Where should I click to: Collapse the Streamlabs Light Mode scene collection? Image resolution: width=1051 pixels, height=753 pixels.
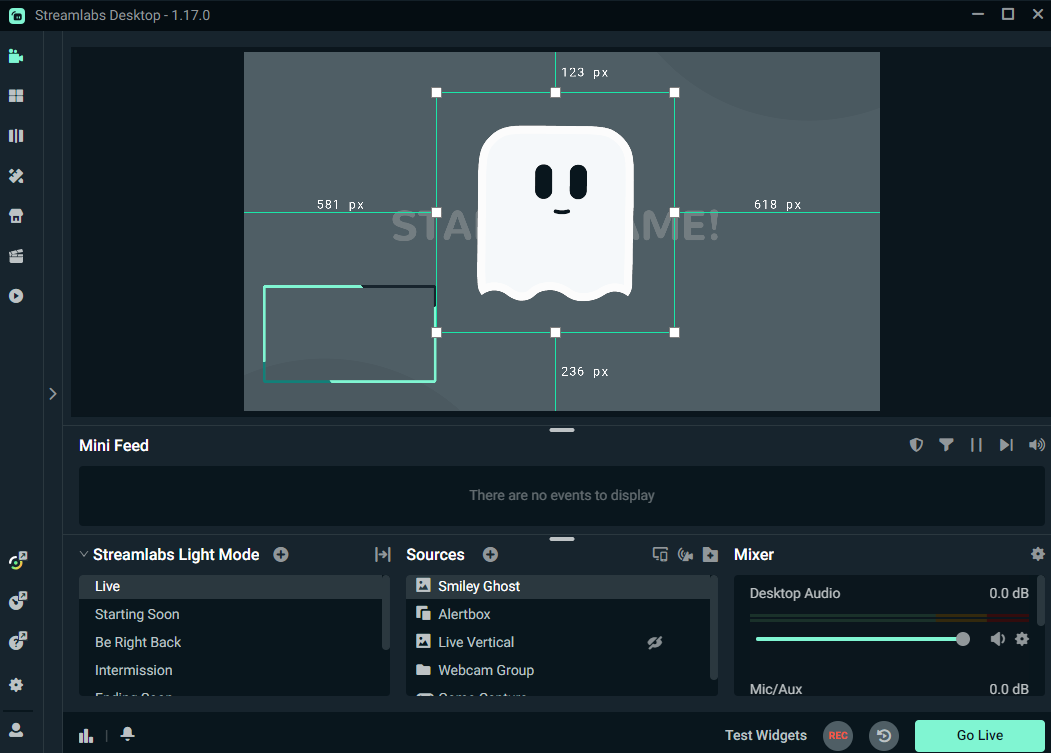tap(83, 554)
